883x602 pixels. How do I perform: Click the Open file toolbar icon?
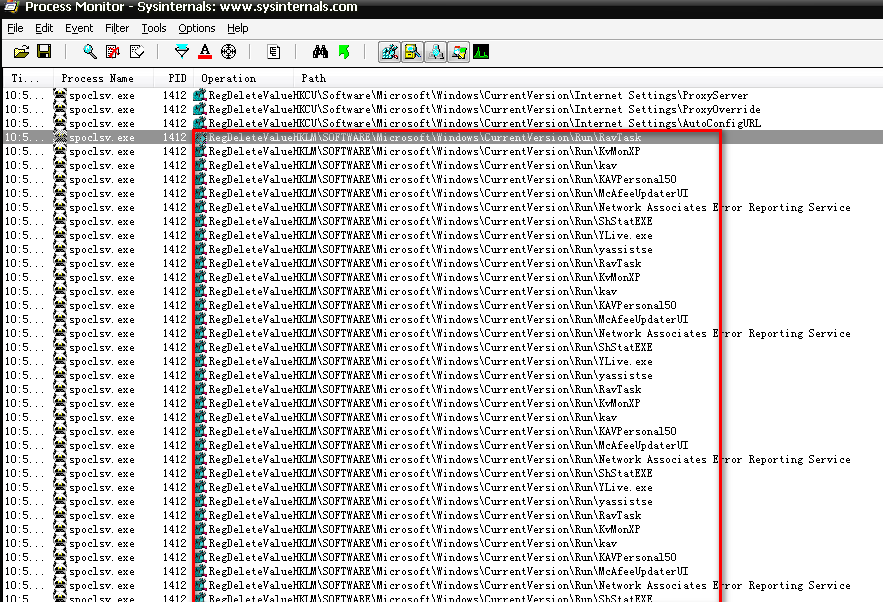click(x=21, y=51)
